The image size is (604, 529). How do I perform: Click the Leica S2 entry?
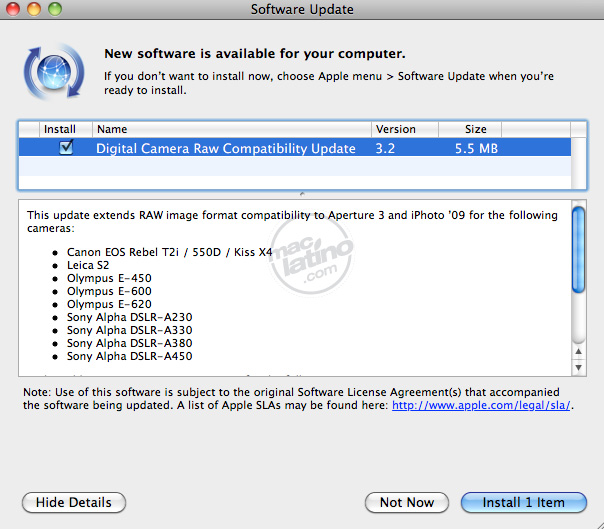tap(88, 265)
